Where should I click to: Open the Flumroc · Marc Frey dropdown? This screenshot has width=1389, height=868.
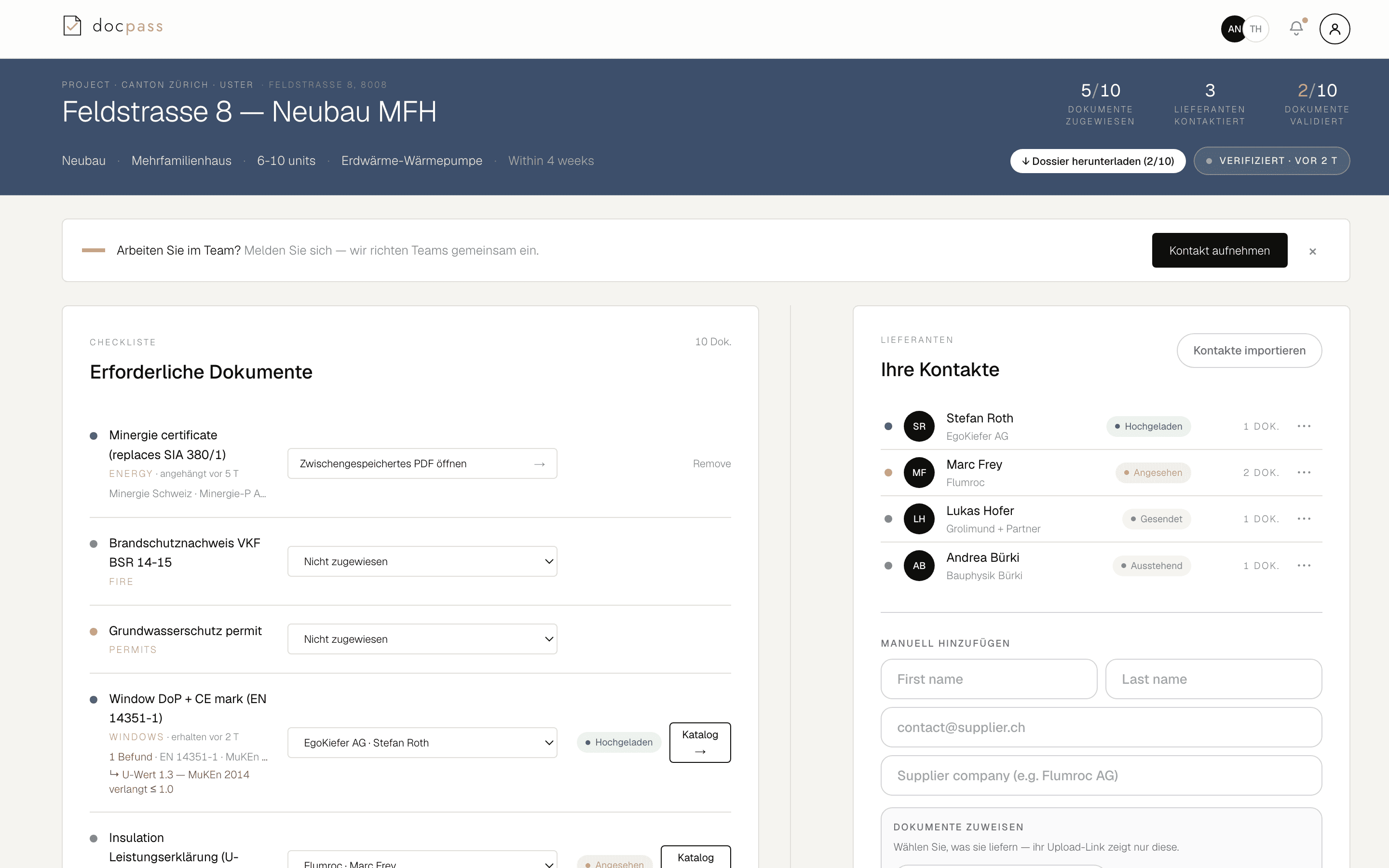(422, 860)
